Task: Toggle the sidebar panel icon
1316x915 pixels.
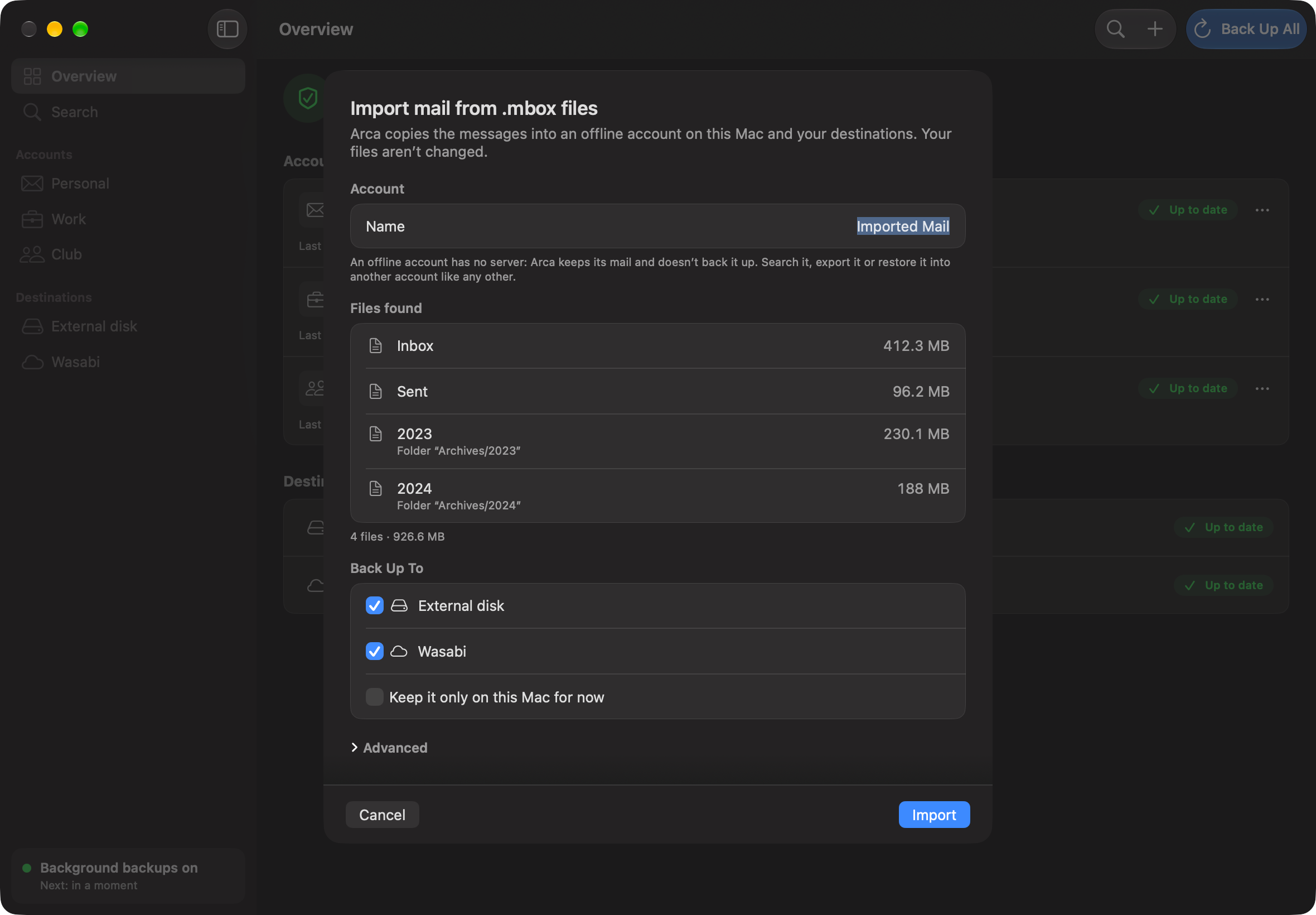Action: 228,28
